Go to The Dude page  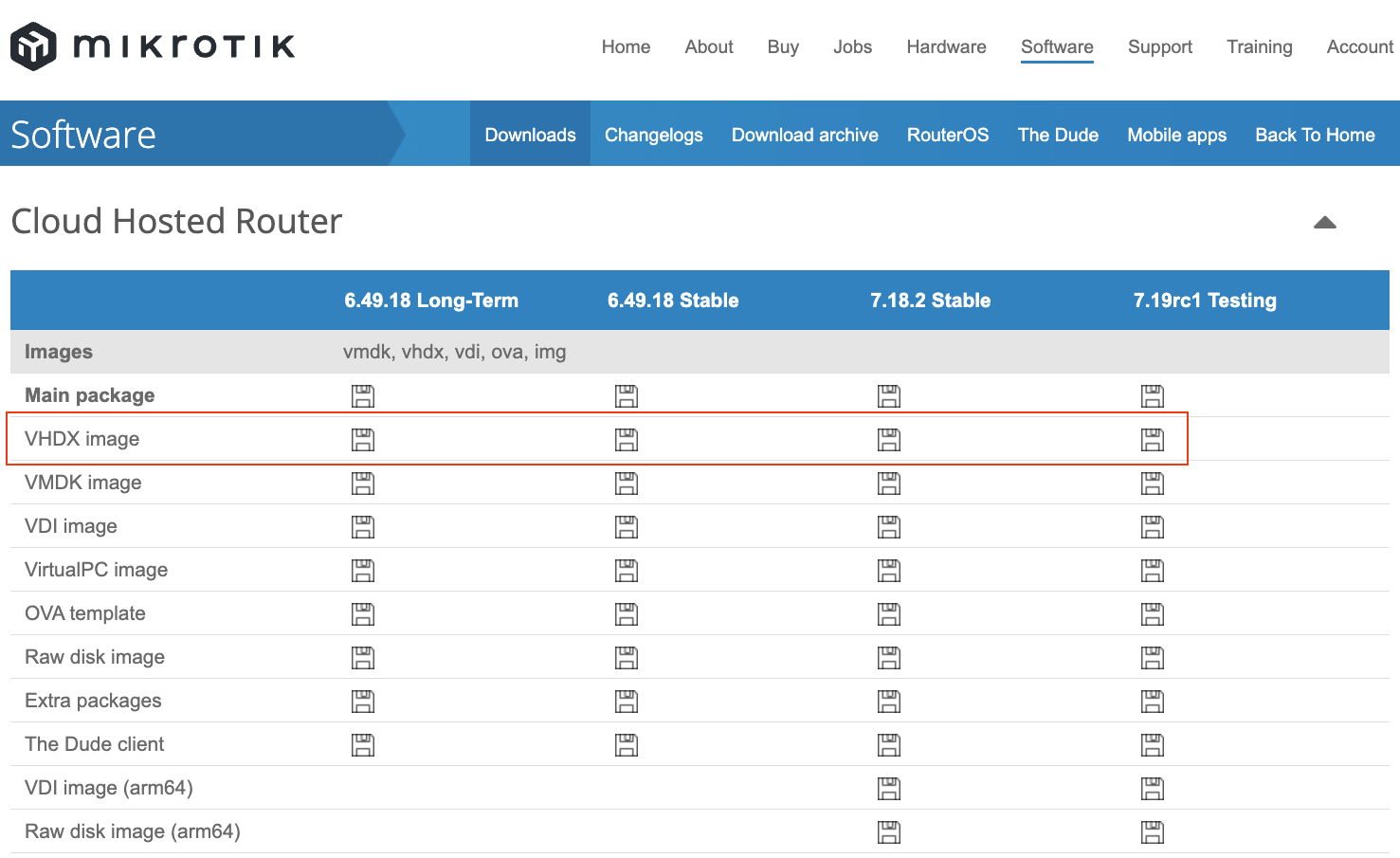coord(1058,135)
